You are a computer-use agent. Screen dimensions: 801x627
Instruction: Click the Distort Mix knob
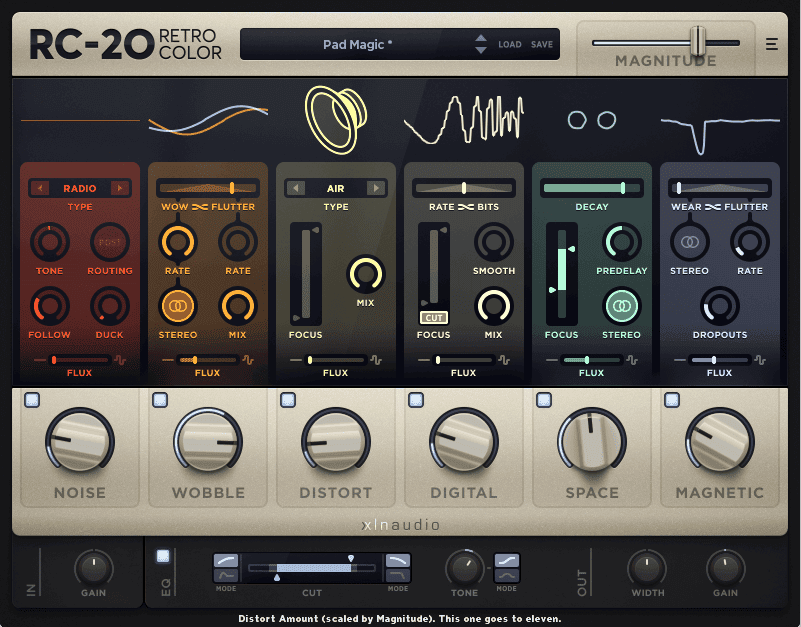(365, 274)
